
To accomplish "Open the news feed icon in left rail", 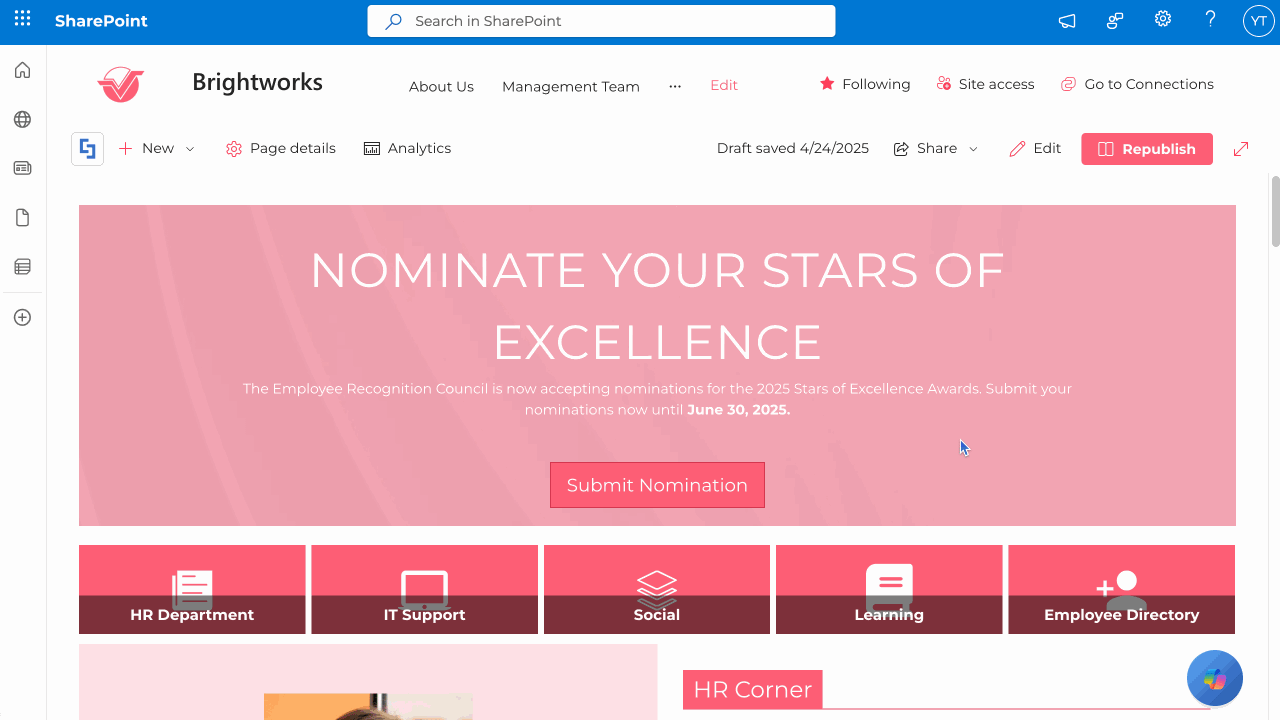I will (22, 168).
